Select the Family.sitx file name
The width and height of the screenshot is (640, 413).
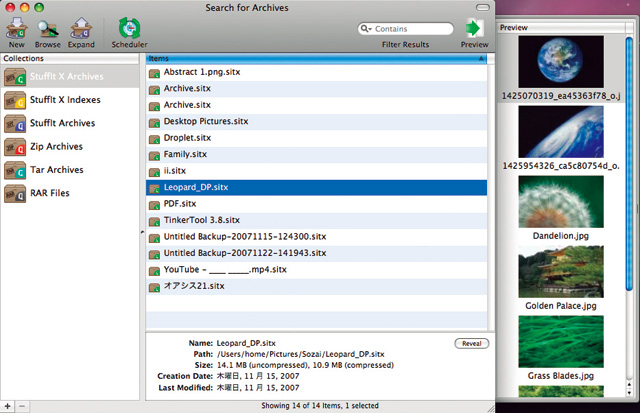tap(185, 154)
